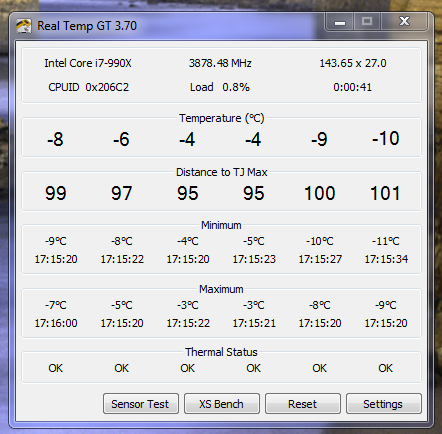Click the 143.65 x 27.0 multiplier text
Image resolution: width=442 pixels, height=434 pixels.
353,63
